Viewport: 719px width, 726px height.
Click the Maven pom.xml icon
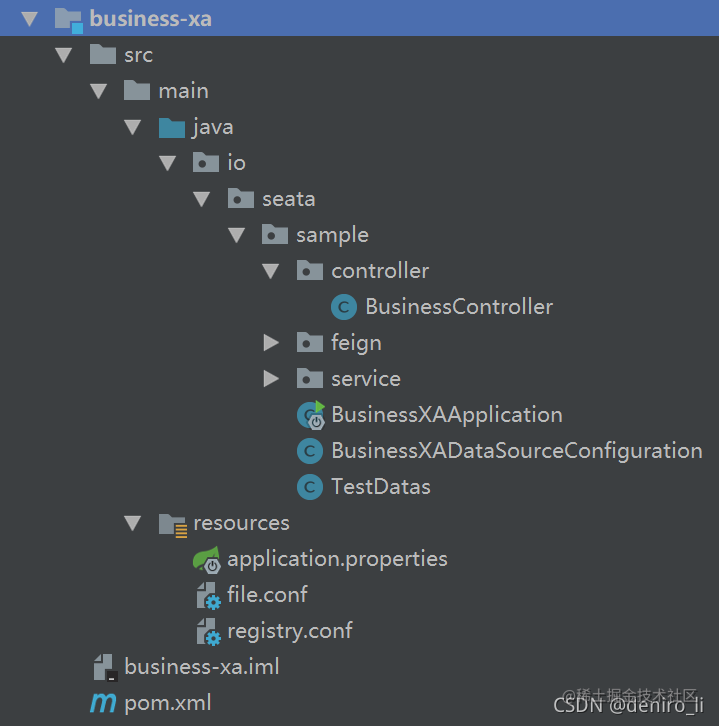point(103,703)
